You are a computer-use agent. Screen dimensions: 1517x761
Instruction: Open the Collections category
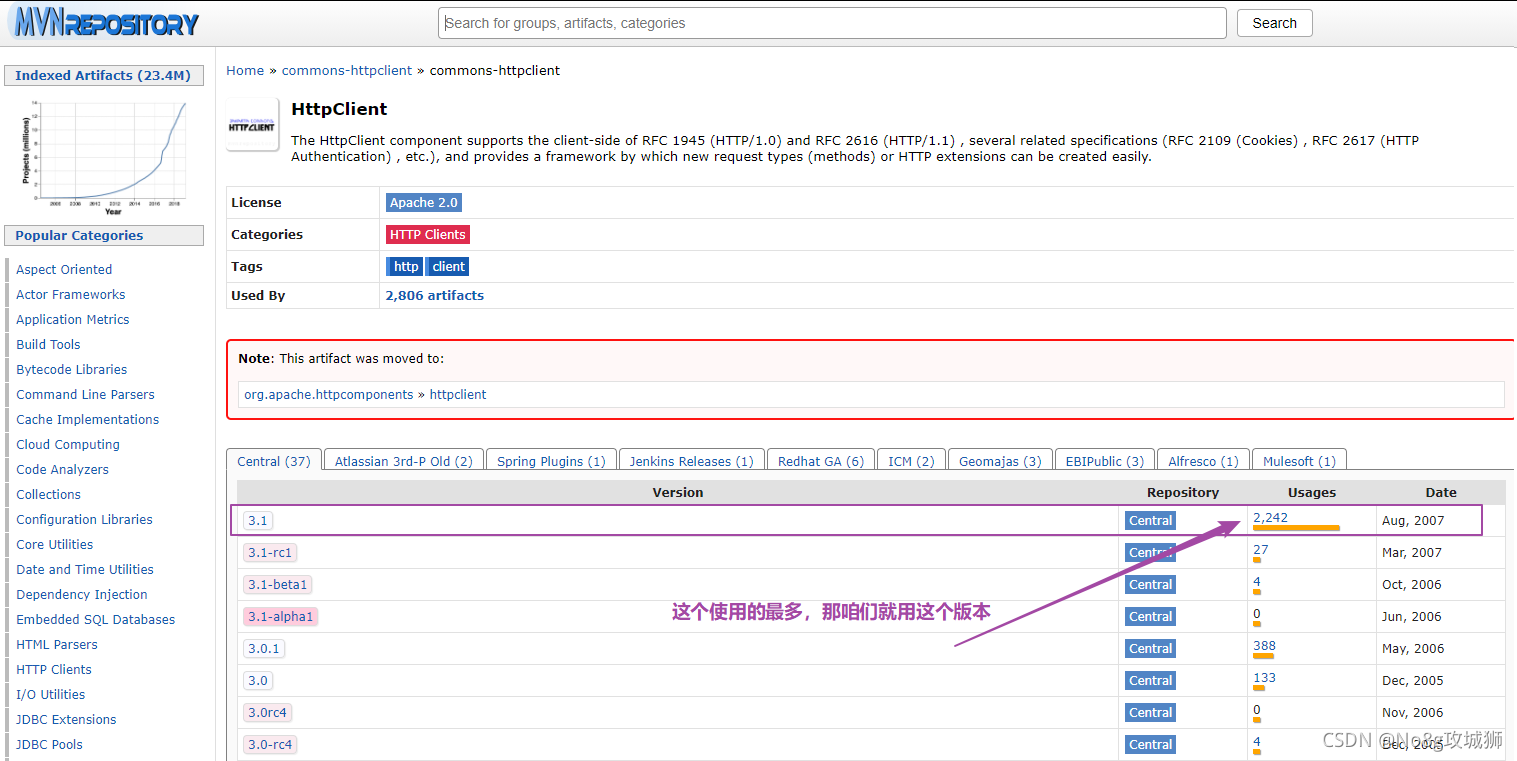(x=48, y=494)
